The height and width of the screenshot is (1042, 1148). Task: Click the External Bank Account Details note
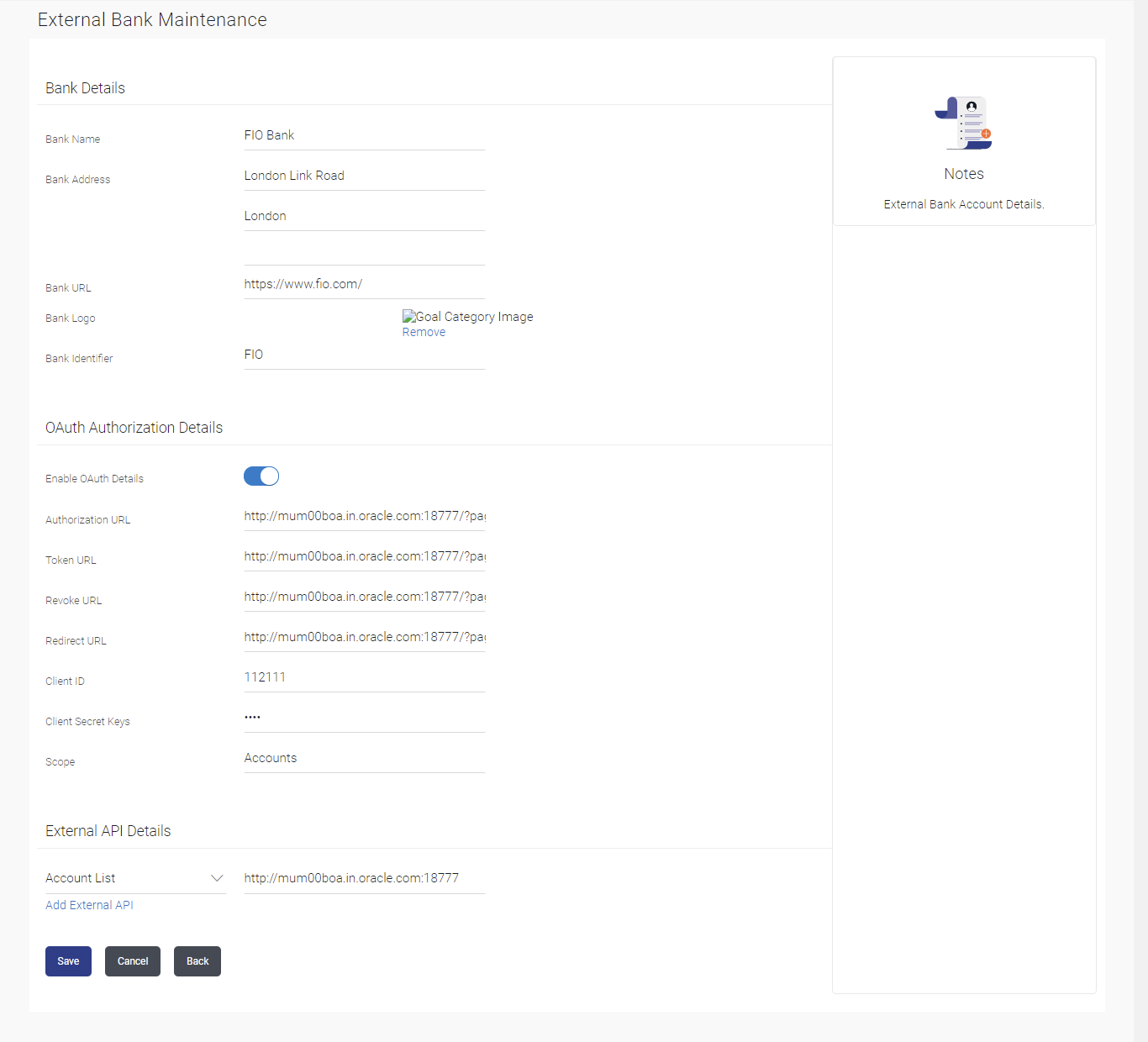pos(964,204)
